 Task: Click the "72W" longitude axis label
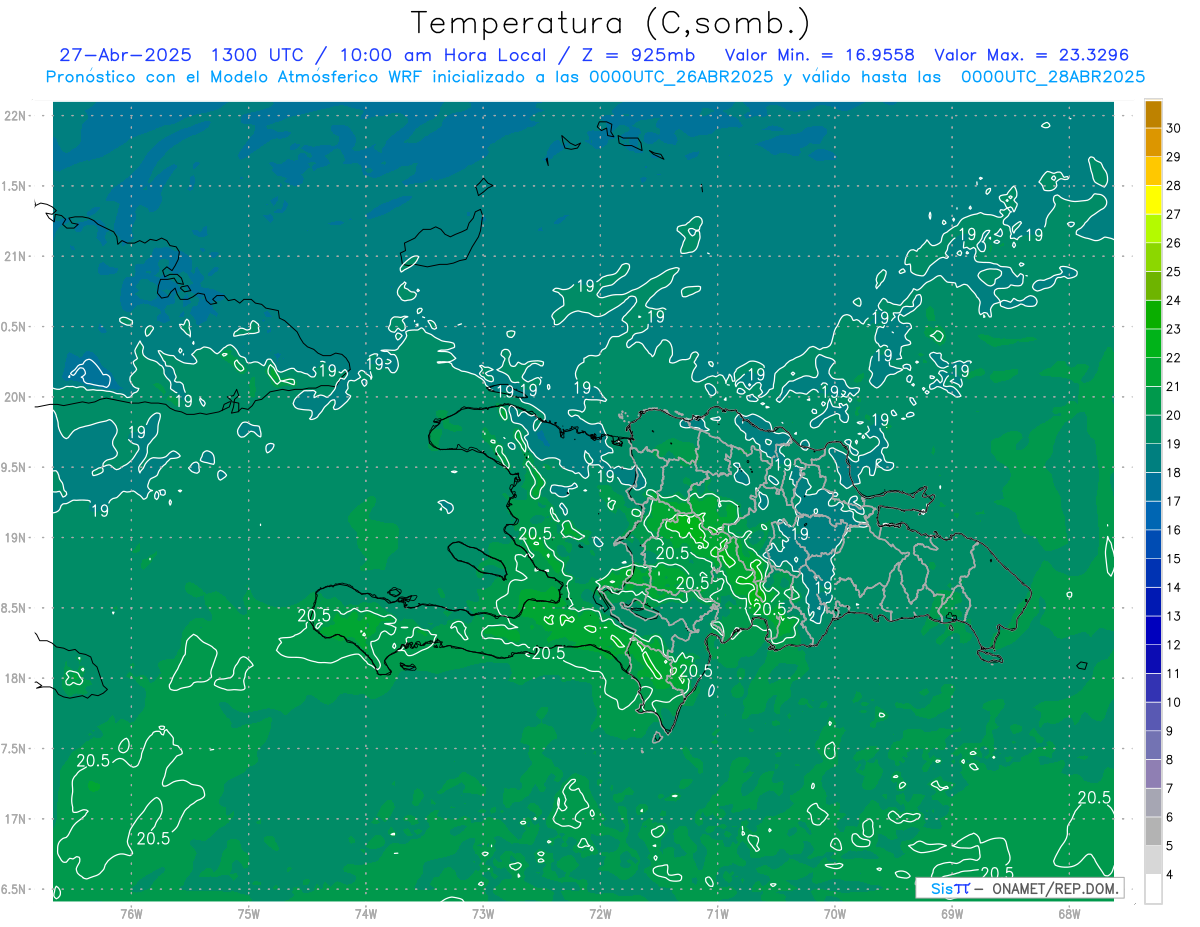[600, 914]
